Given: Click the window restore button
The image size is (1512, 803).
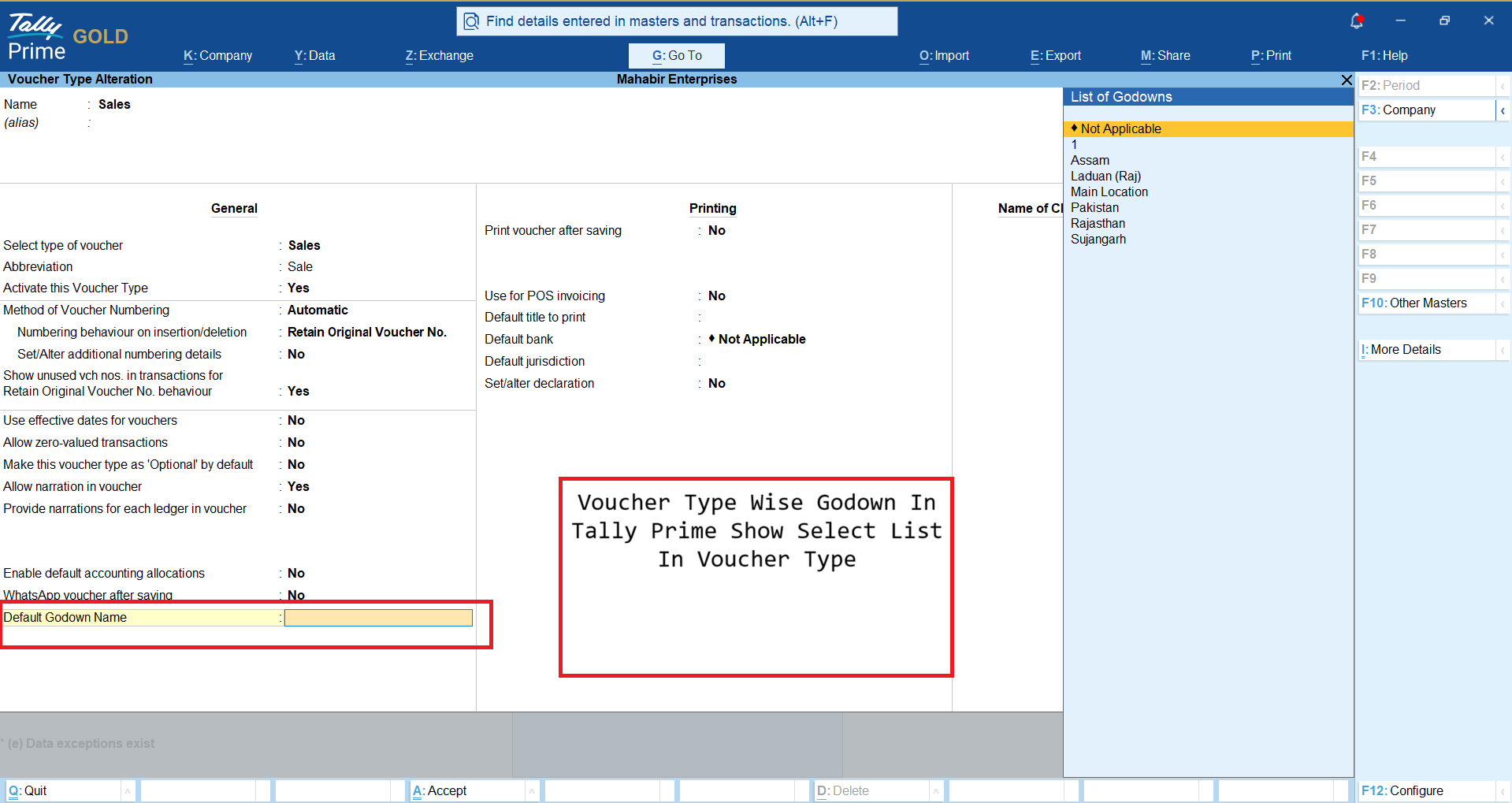Looking at the screenshot, I should tap(1444, 20).
